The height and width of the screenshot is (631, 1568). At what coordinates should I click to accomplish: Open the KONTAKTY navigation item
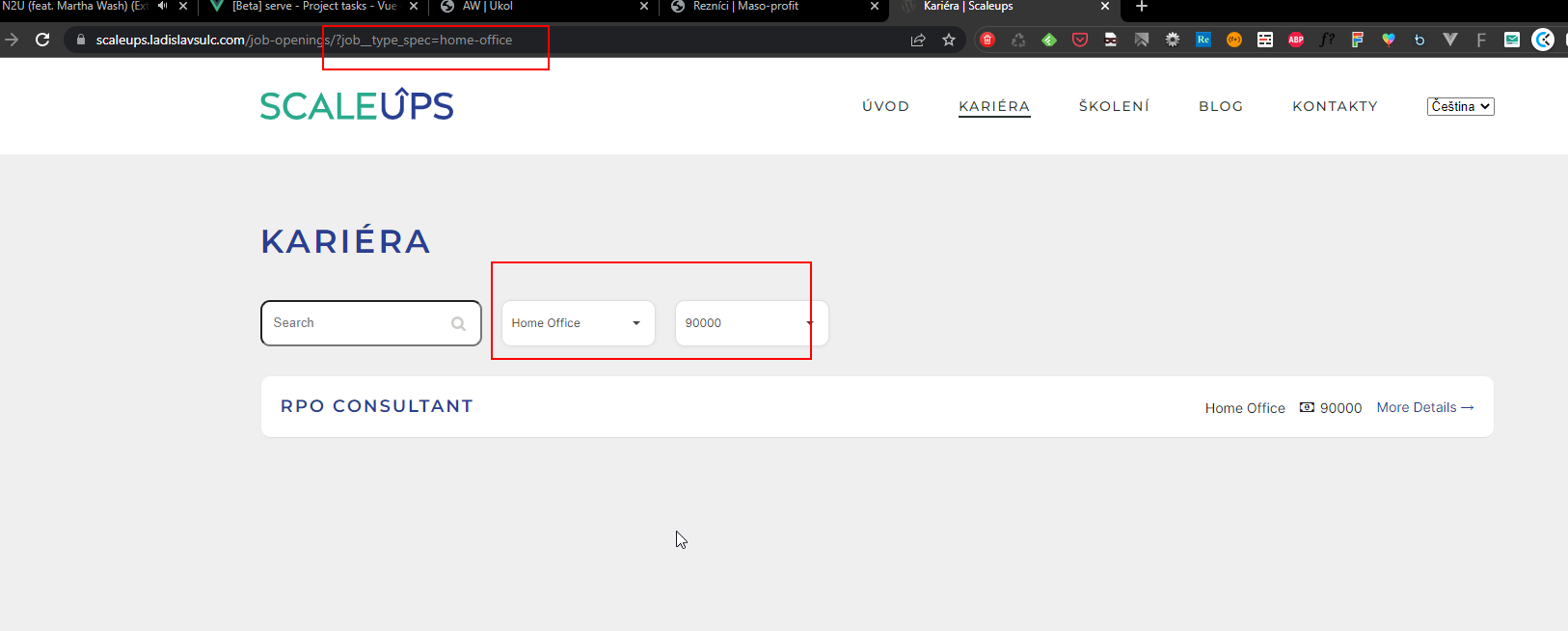[1335, 106]
